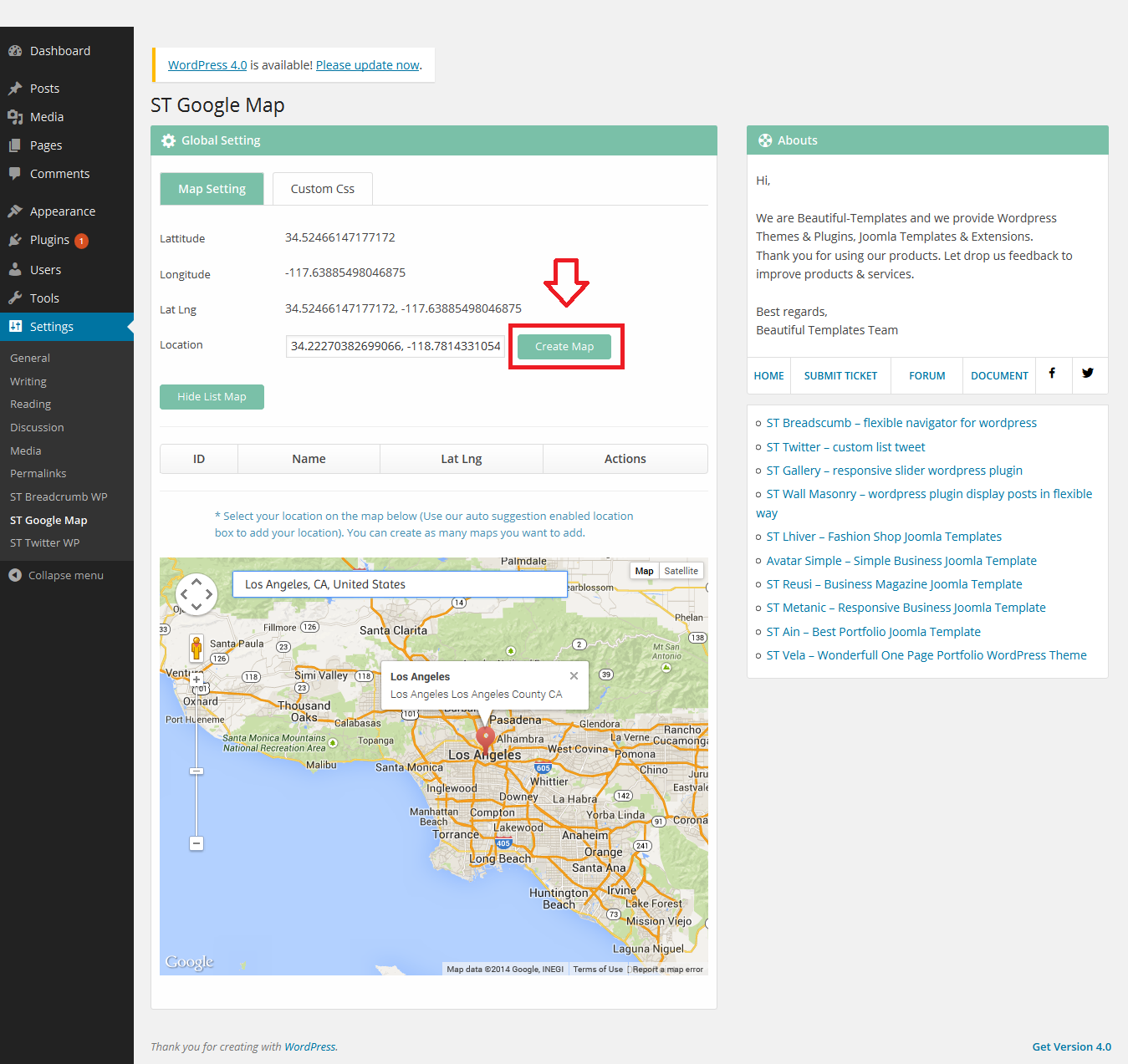Switch map to Map view
Image resolution: width=1128 pixels, height=1064 pixels.
click(644, 571)
